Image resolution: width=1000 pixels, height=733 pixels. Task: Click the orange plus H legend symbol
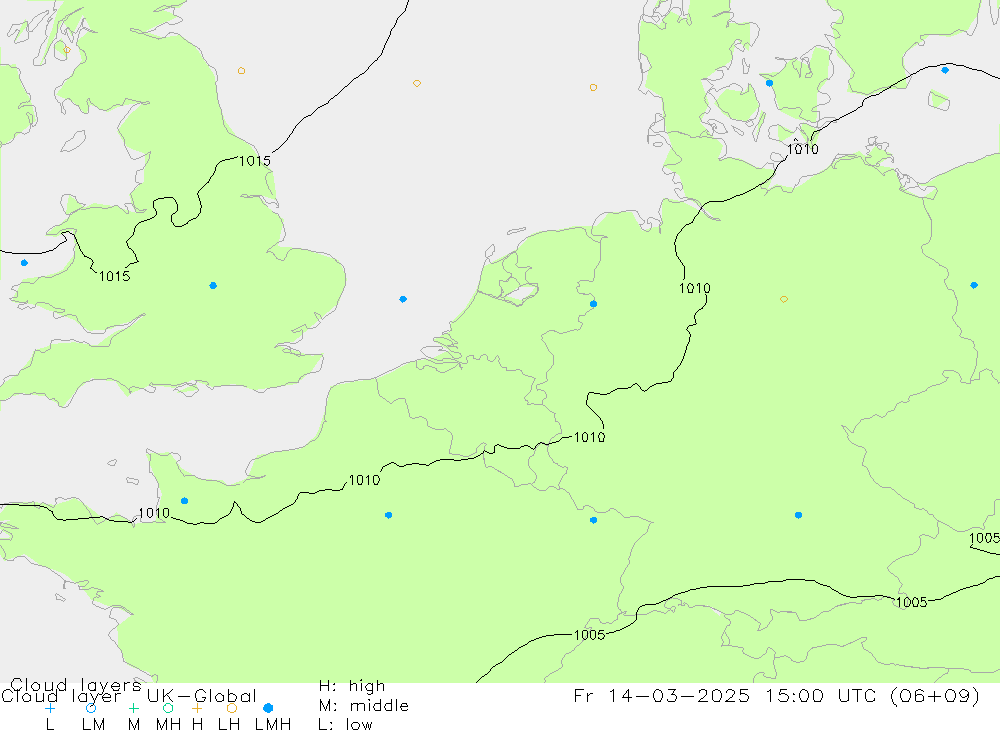[197, 708]
